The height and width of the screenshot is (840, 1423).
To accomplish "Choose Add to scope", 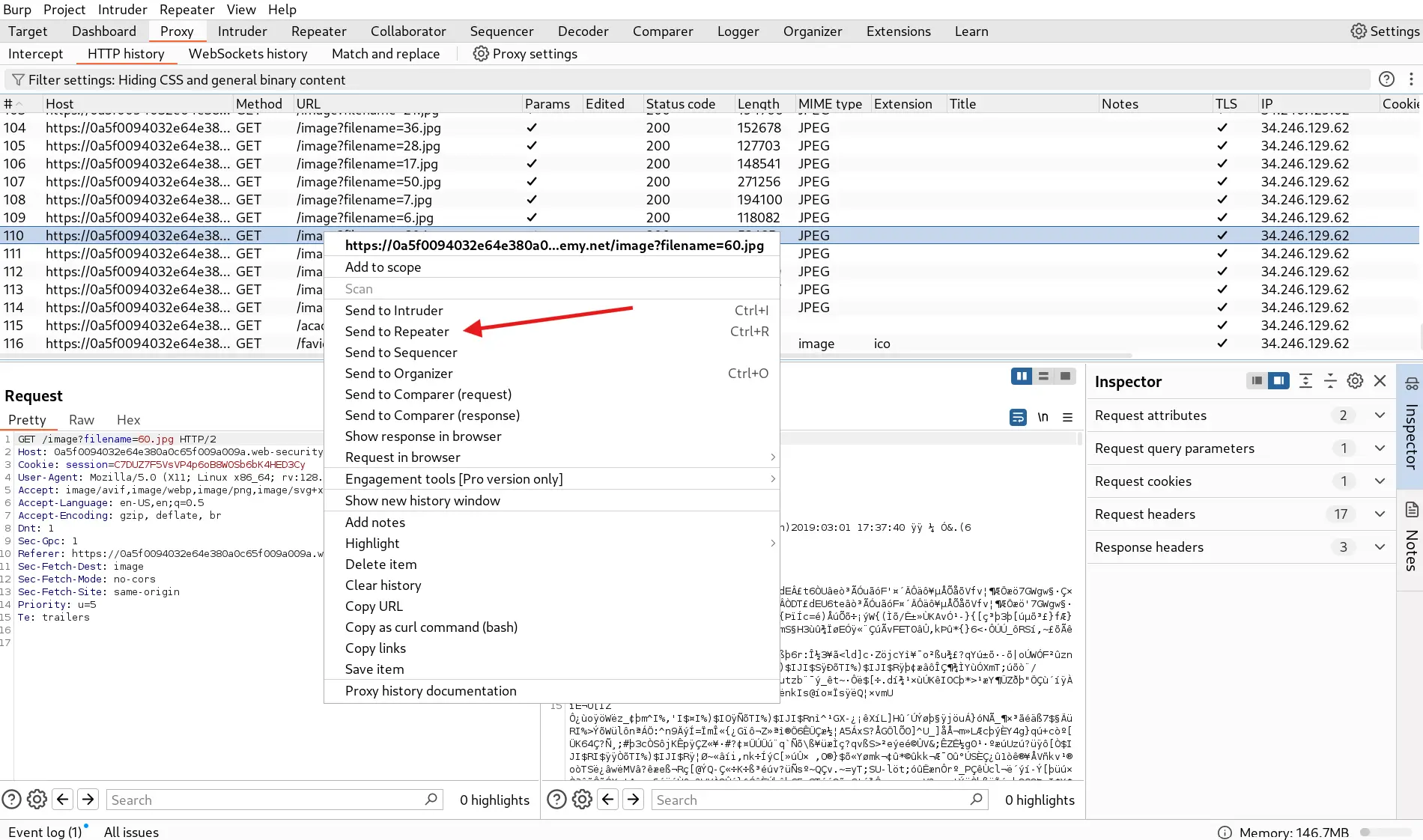I will pyautogui.click(x=552, y=267).
